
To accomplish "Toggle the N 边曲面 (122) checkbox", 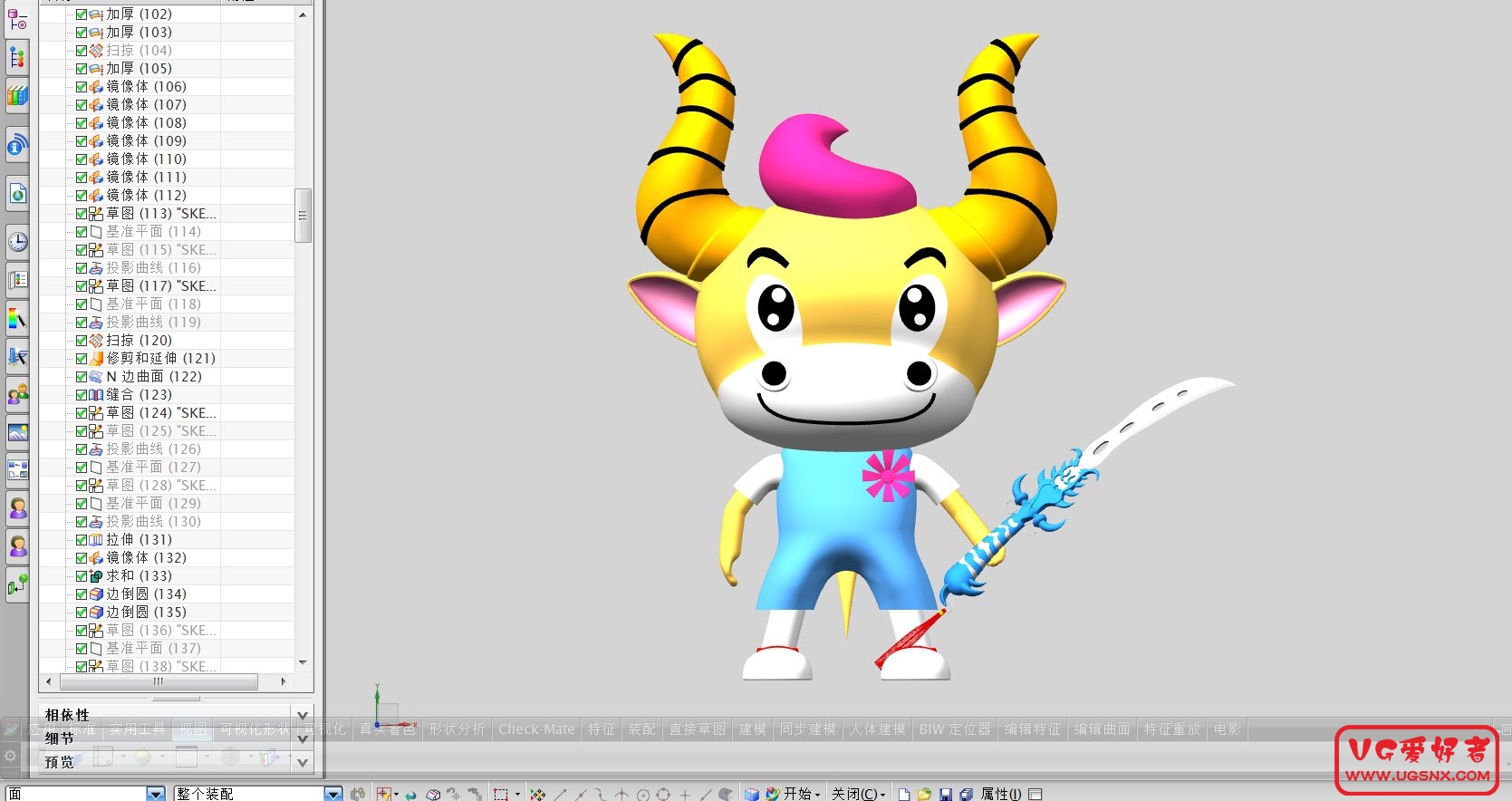I will pyautogui.click(x=82, y=377).
